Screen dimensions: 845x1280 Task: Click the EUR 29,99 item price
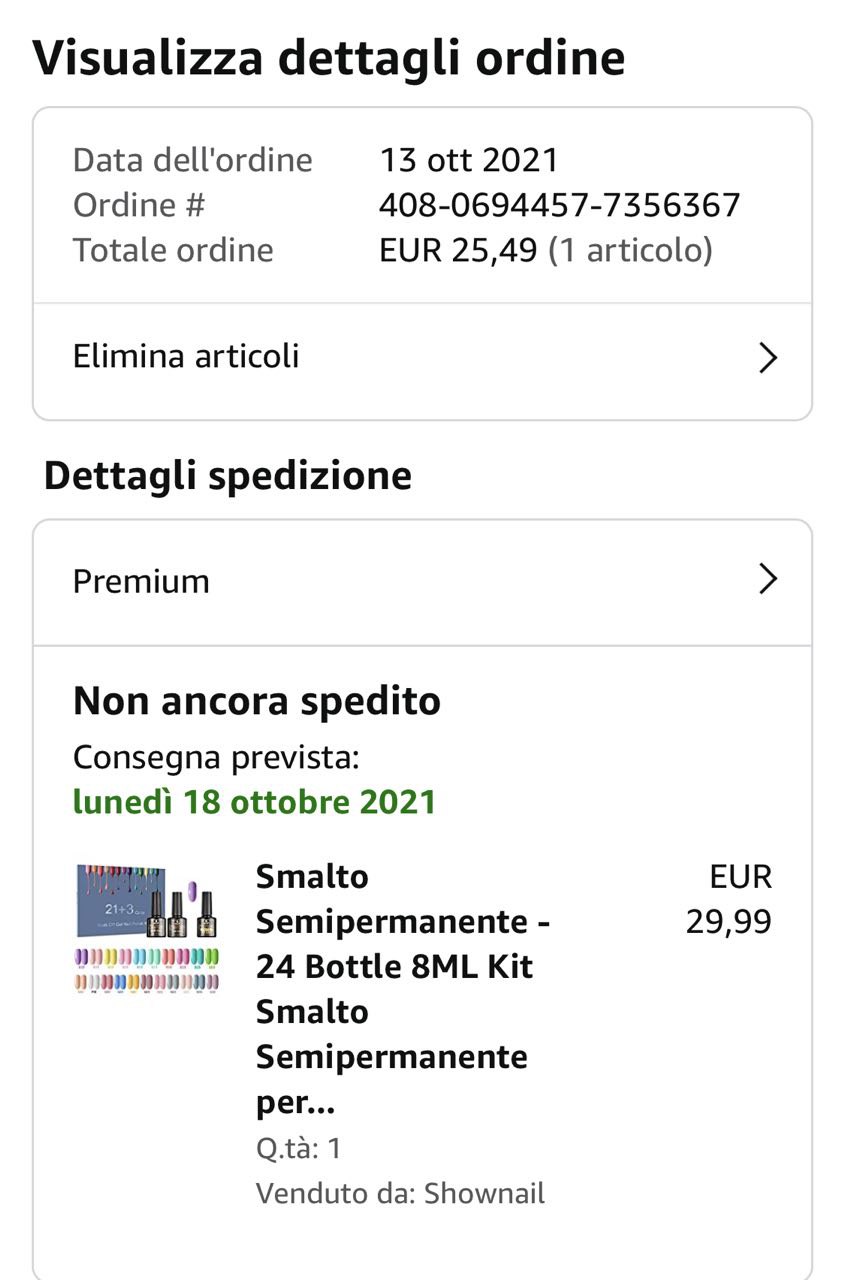click(729, 899)
